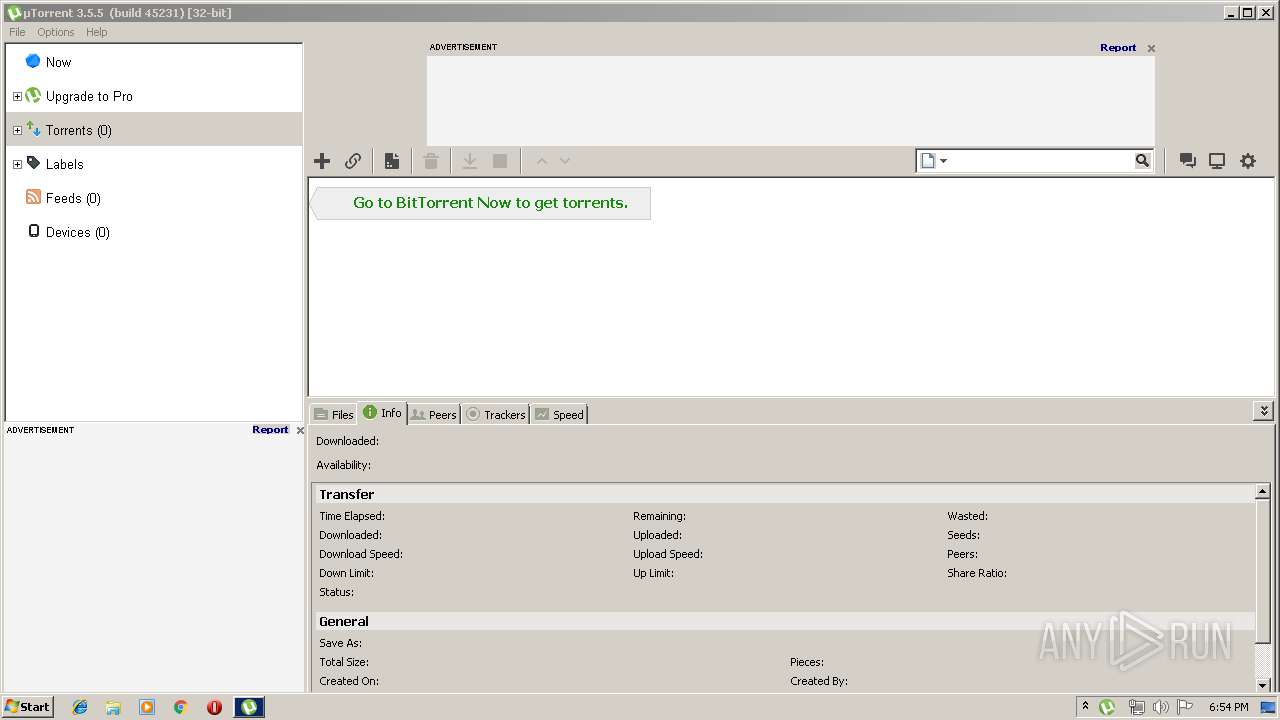Image resolution: width=1280 pixels, height=720 pixels.
Task: Expand the Upgrade to Pro tree node
Action: 17,97
